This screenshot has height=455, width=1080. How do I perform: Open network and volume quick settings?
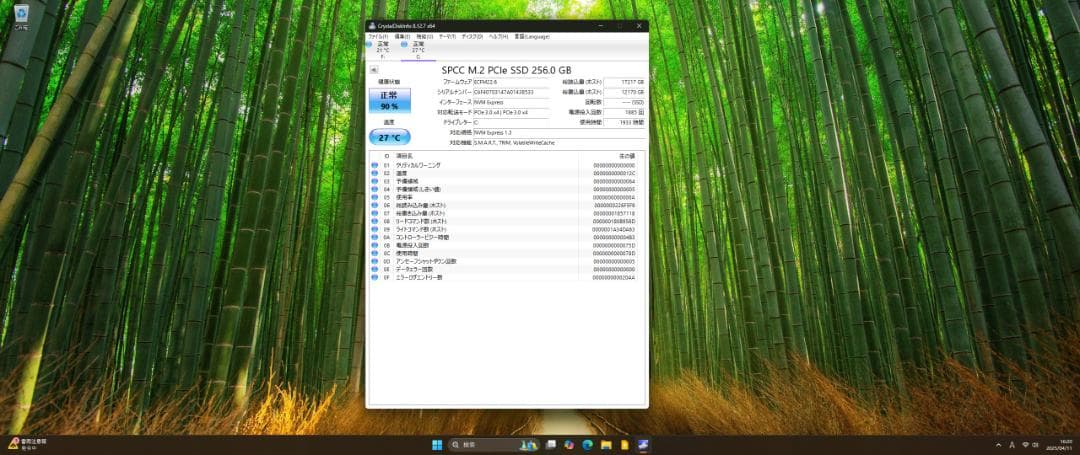click(1030, 445)
